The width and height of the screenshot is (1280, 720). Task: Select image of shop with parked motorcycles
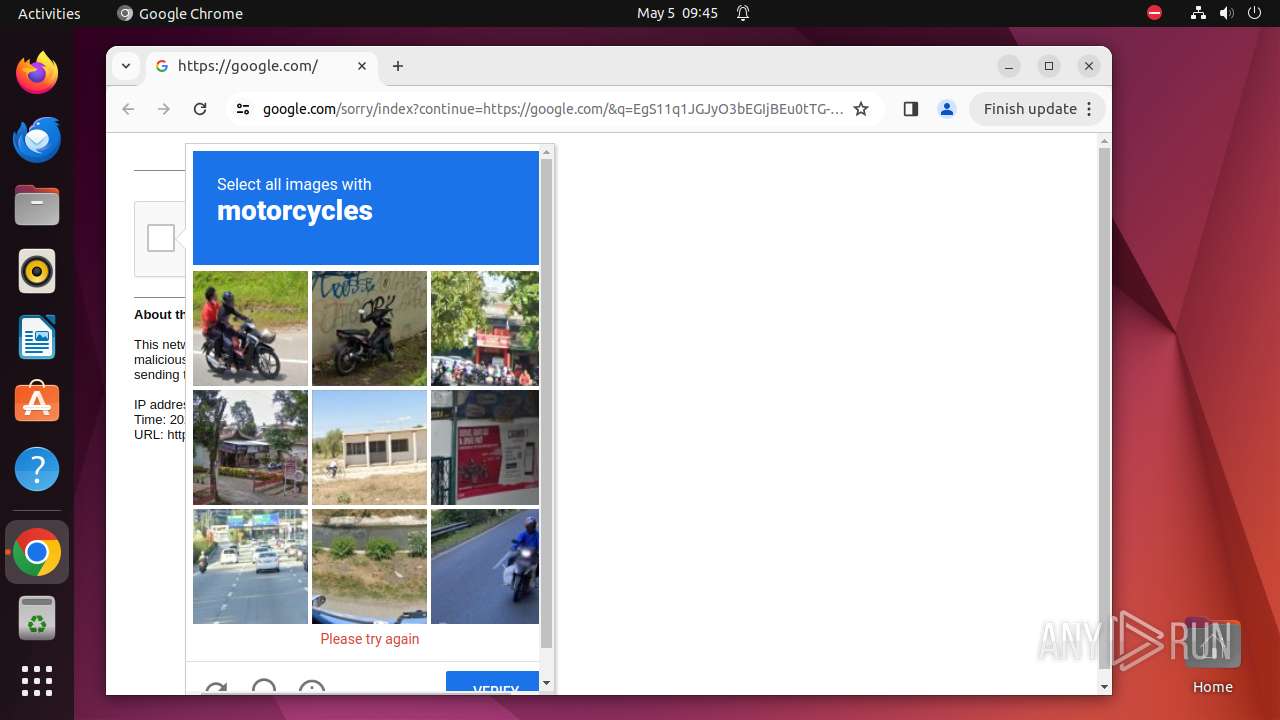coord(485,328)
